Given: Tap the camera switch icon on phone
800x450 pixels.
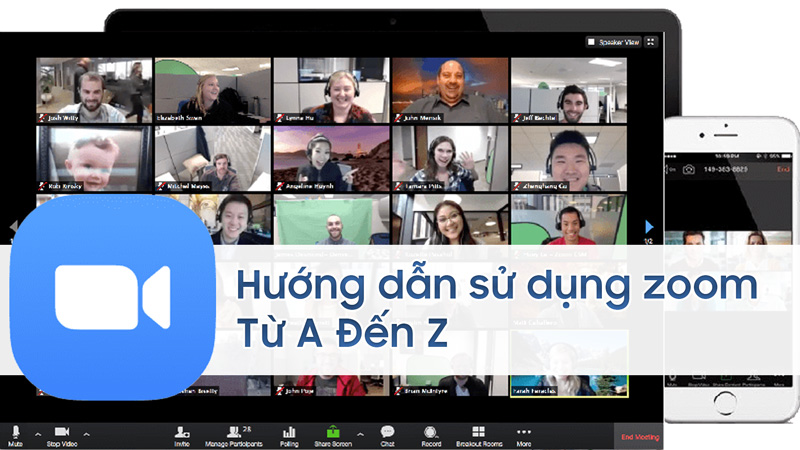Looking at the screenshot, I should pos(689,169).
